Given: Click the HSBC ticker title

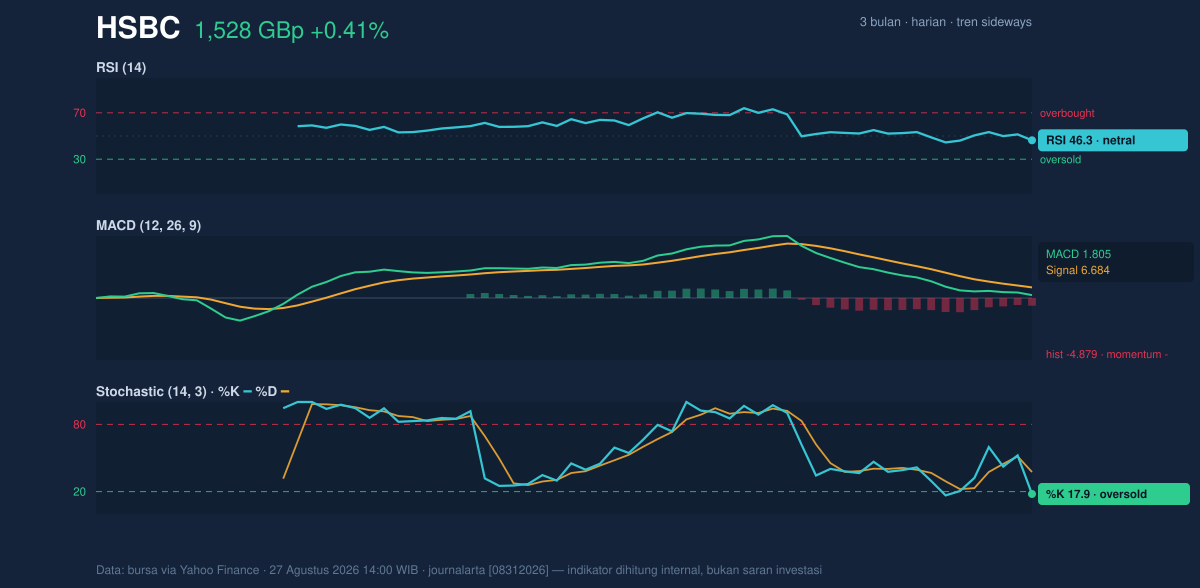Looking at the screenshot, I should (x=138, y=29).
